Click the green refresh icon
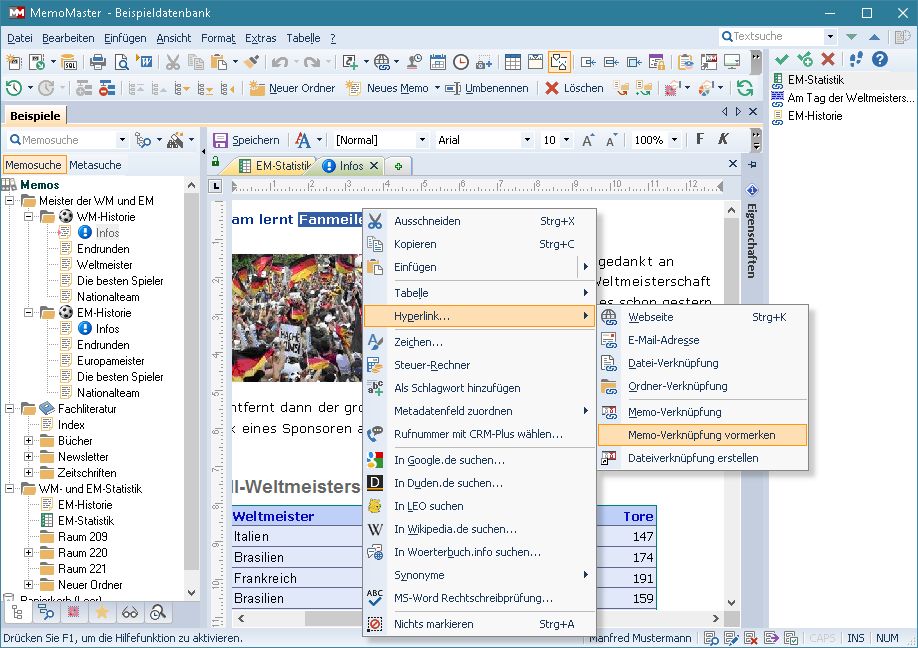 (744, 88)
